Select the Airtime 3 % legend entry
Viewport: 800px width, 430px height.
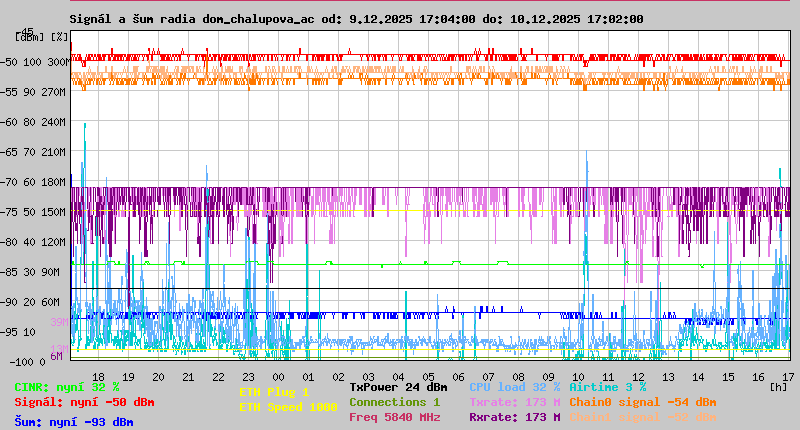(607, 386)
